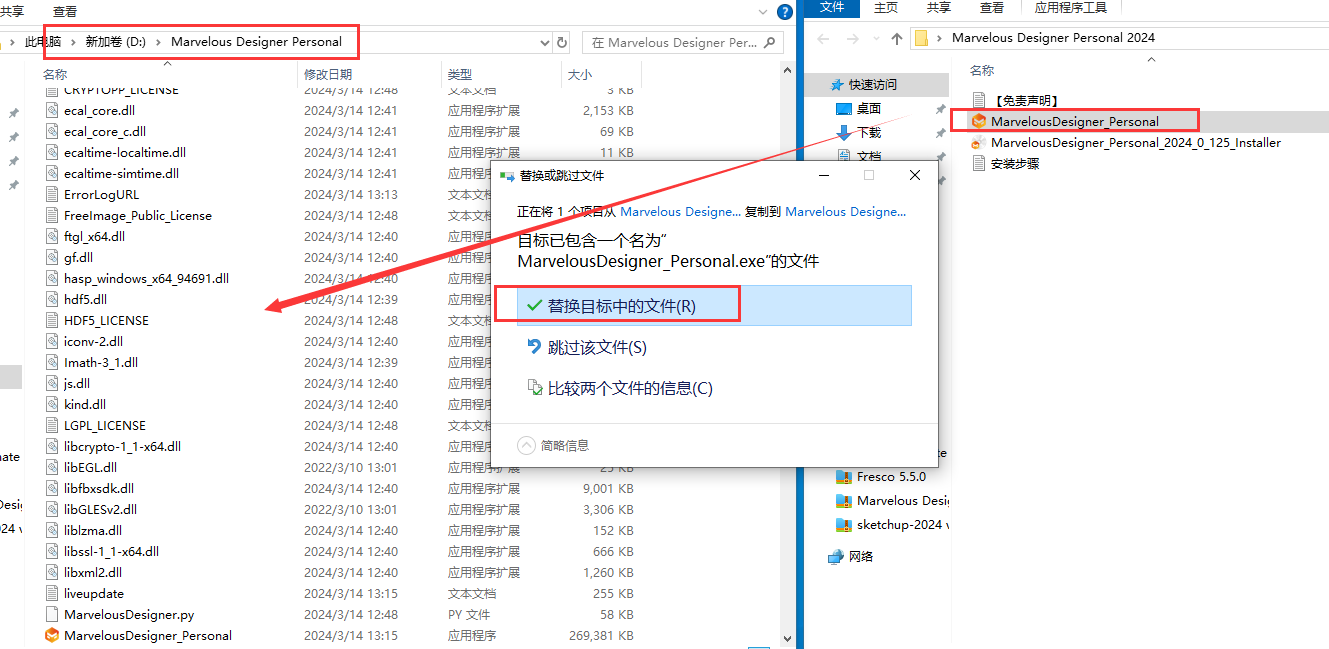This screenshot has height=649, width=1329.
Task: Select 桌面 in the navigation pane
Action: pos(869,109)
